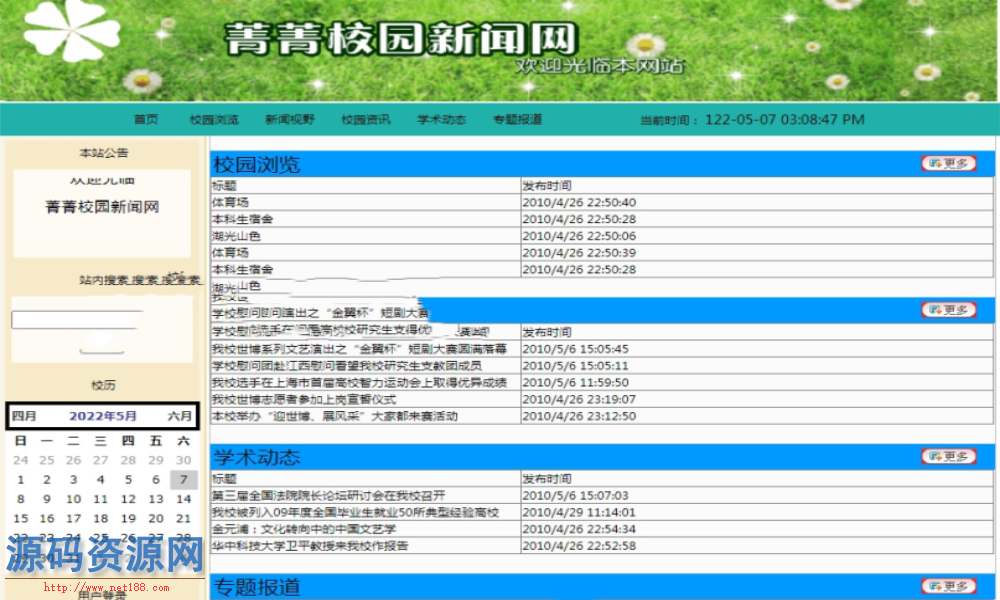
Task: Open 专题报道 from the navigation bar
Action: (x=517, y=120)
